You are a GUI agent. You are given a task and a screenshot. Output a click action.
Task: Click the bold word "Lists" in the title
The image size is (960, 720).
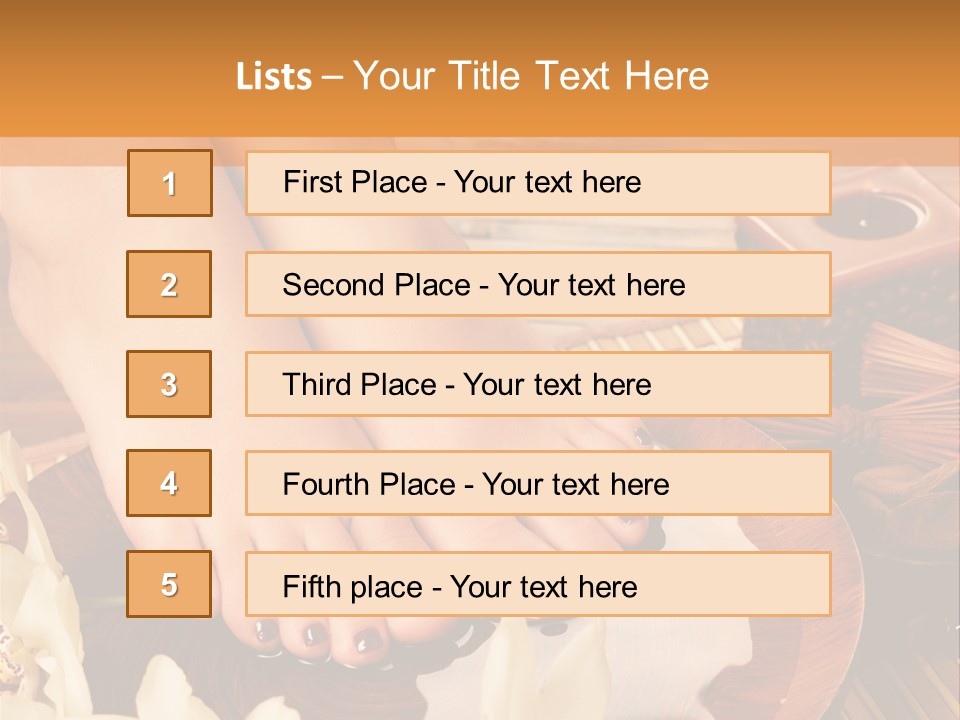(273, 77)
